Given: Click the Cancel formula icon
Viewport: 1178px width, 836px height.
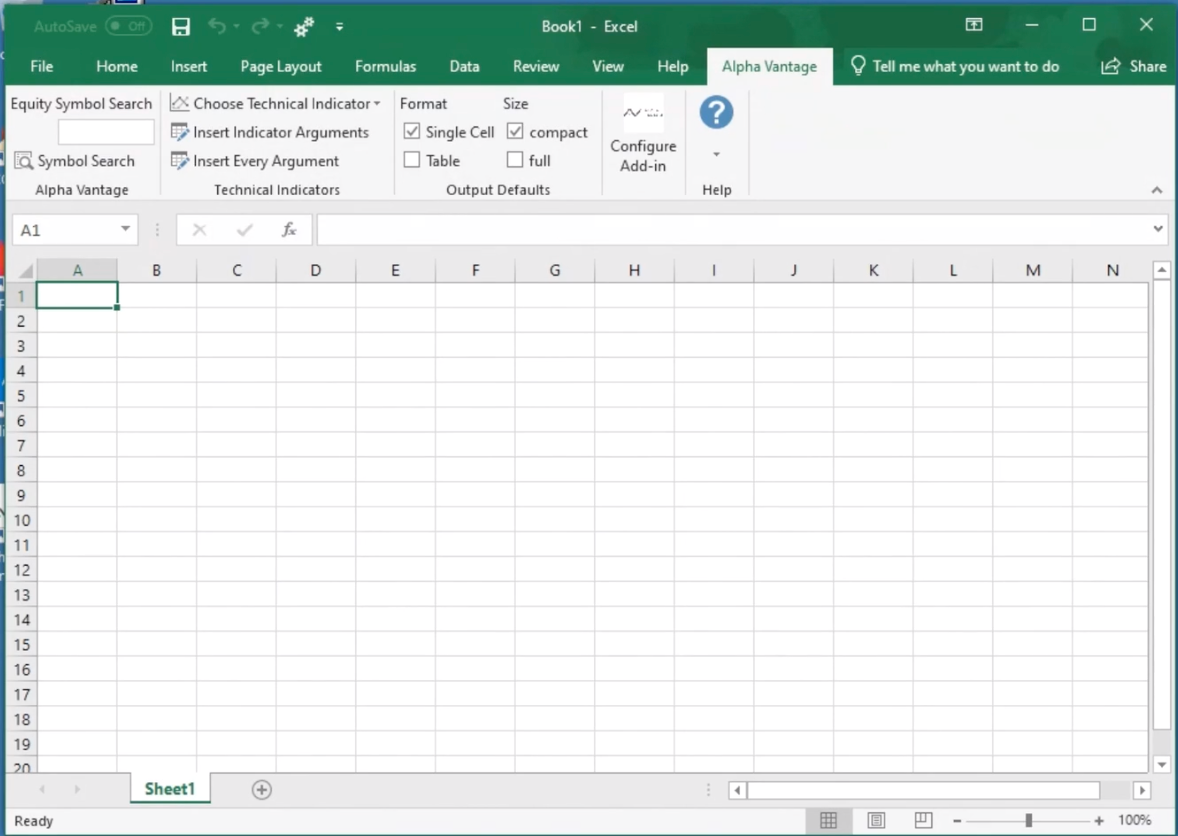Looking at the screenshot, I should tap(199, 230).
